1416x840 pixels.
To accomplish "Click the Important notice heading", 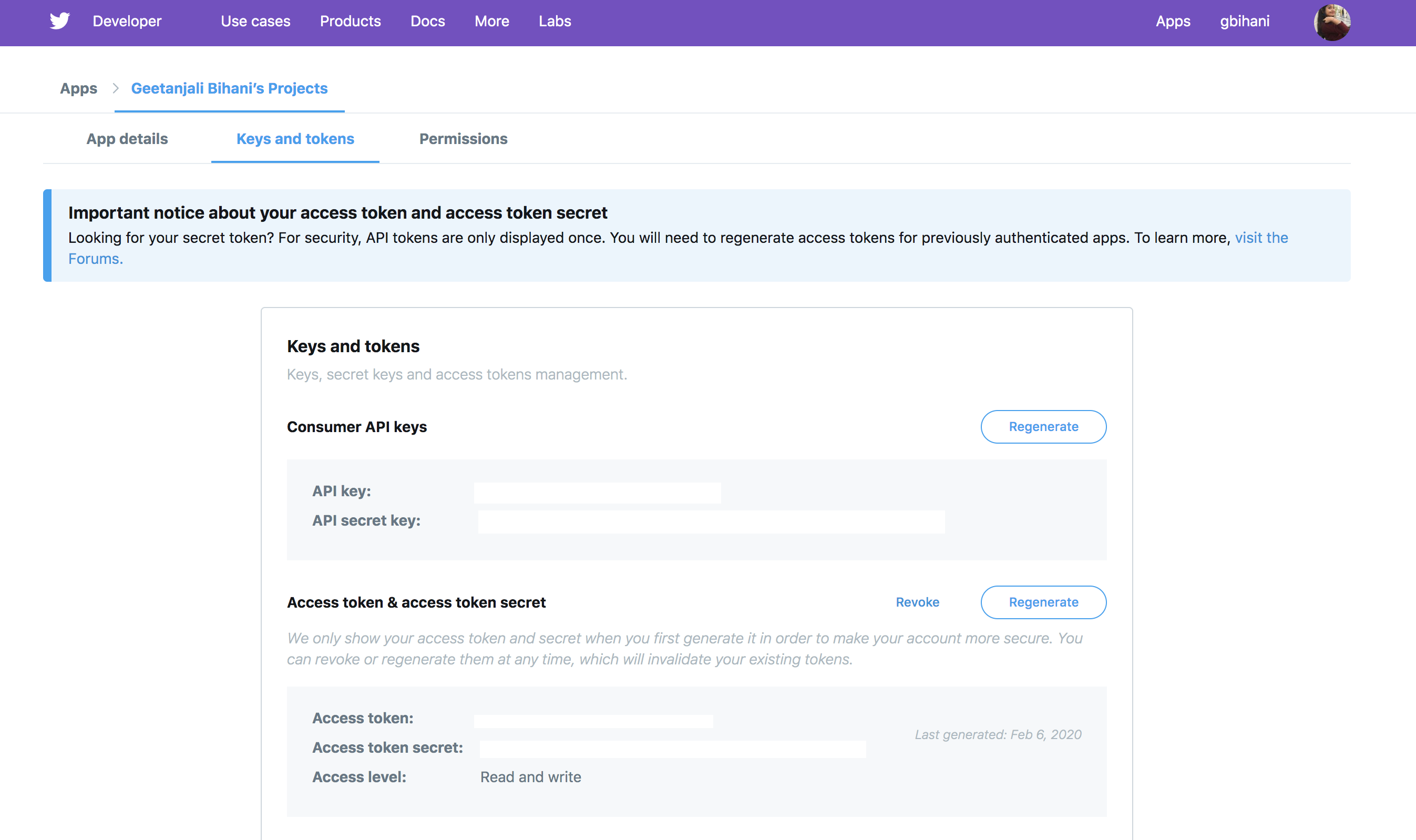I will (x=337, y=213).
